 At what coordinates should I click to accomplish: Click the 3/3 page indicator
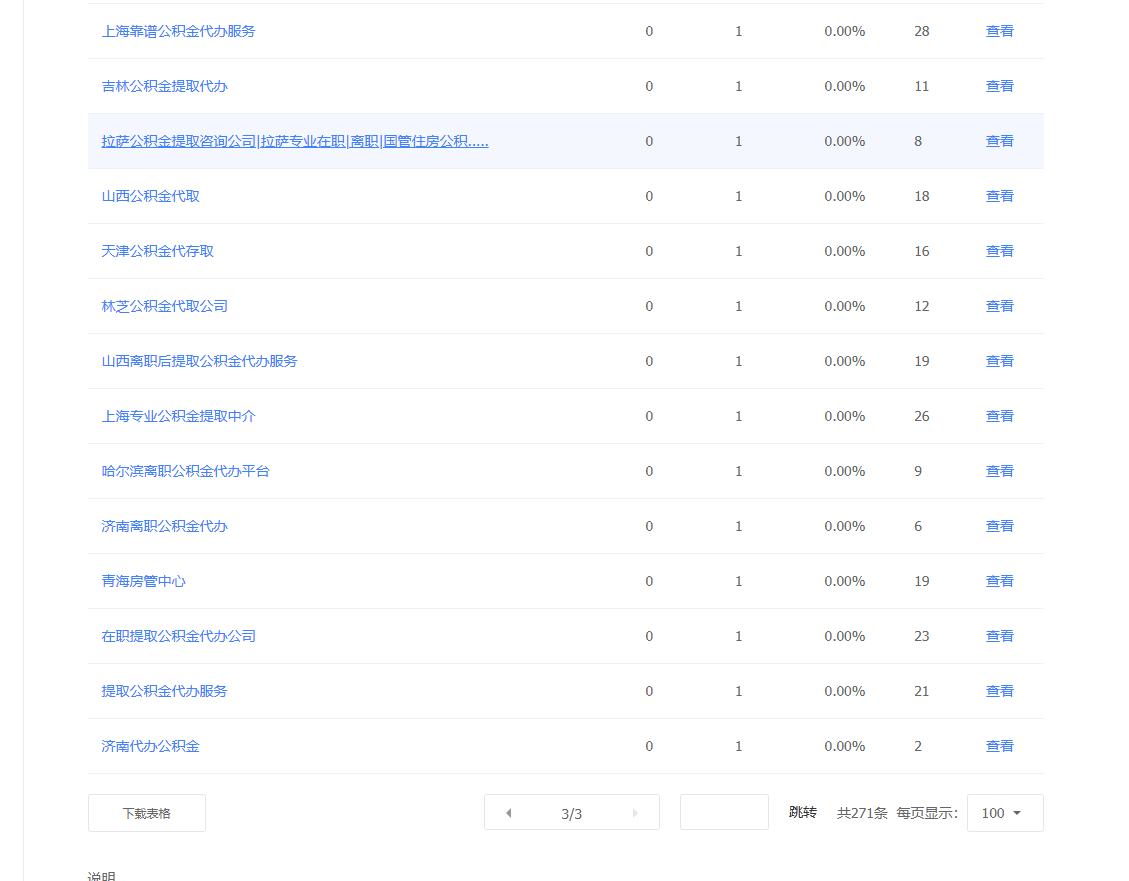point(572,813)
